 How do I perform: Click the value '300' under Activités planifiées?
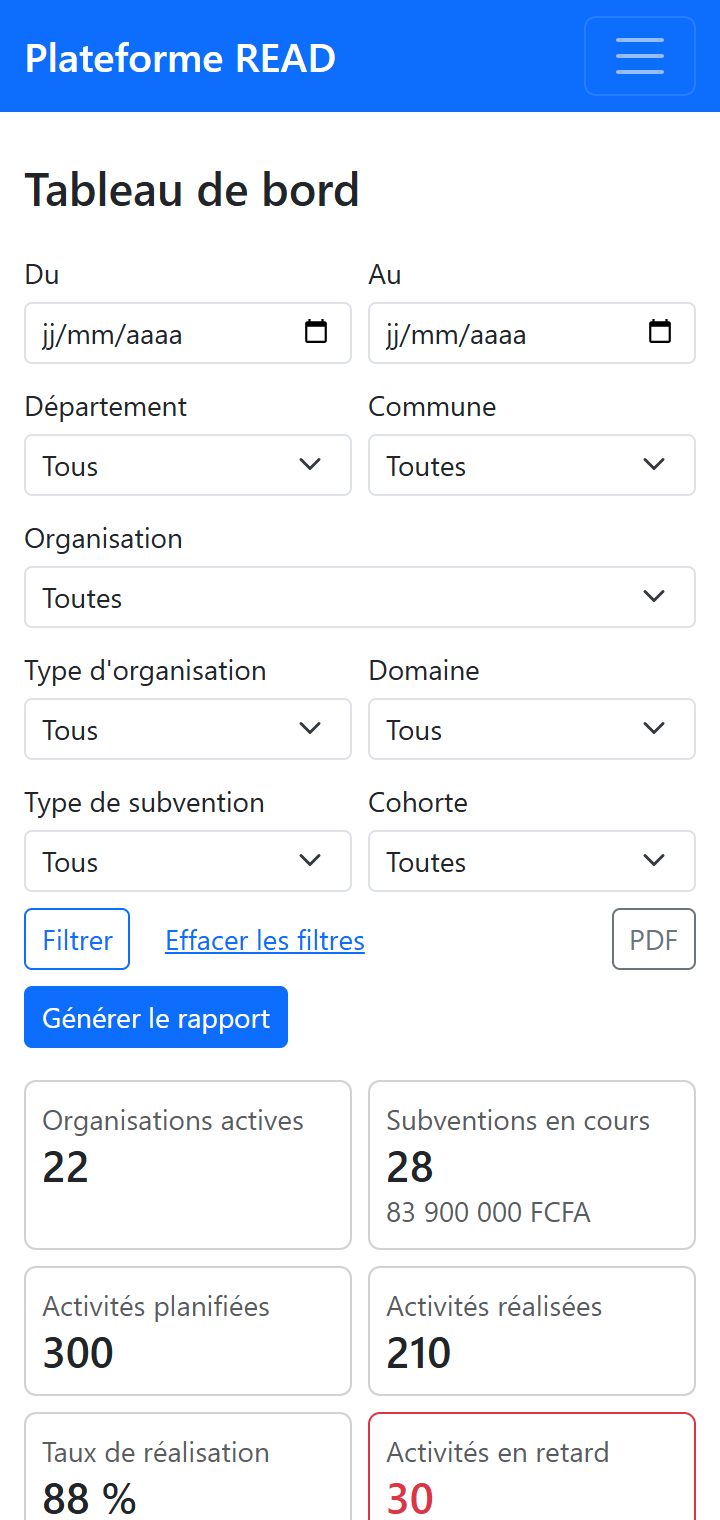click(x=78, y=1353)
